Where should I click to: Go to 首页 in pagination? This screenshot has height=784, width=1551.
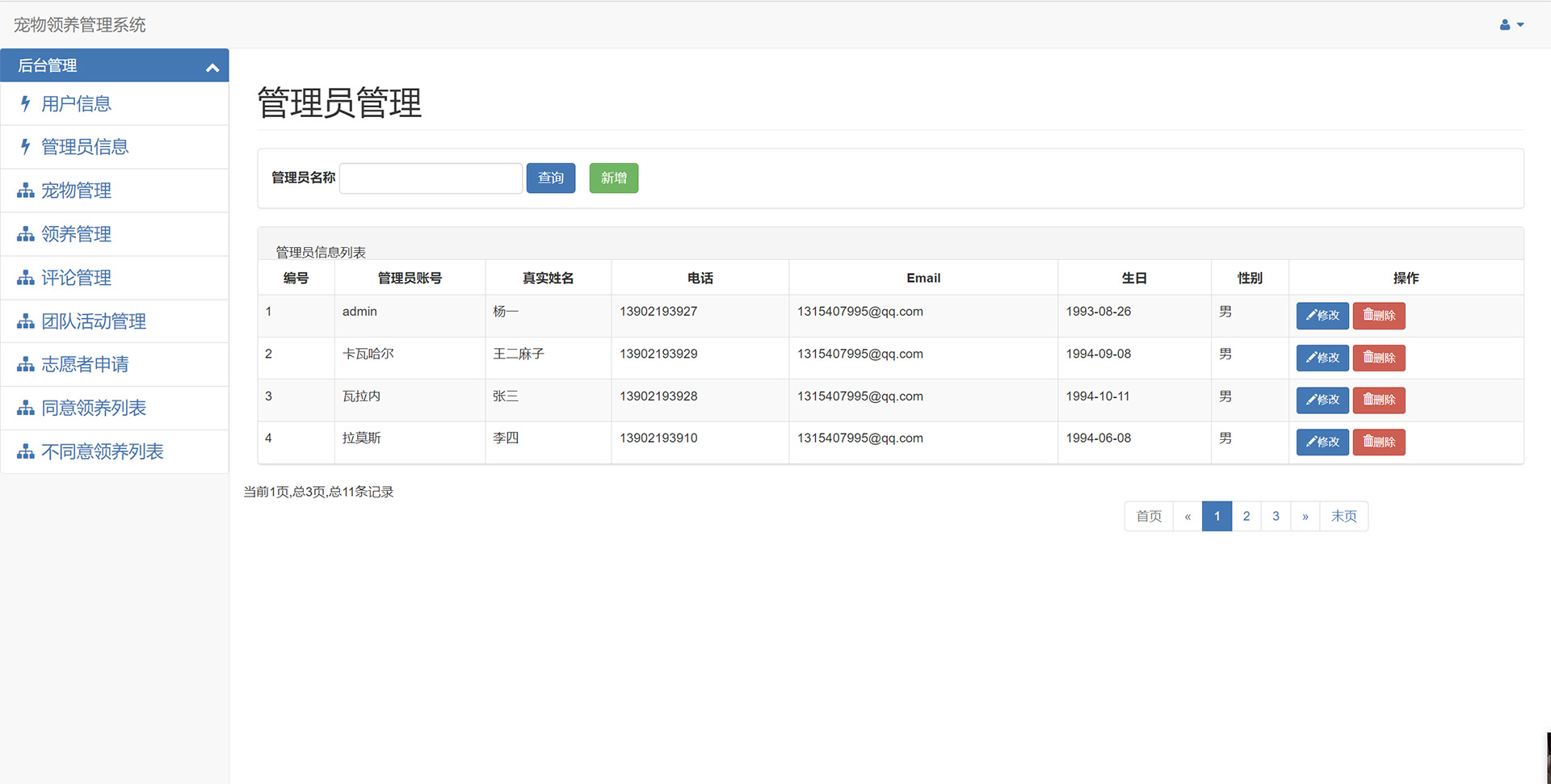point(1149,516)
